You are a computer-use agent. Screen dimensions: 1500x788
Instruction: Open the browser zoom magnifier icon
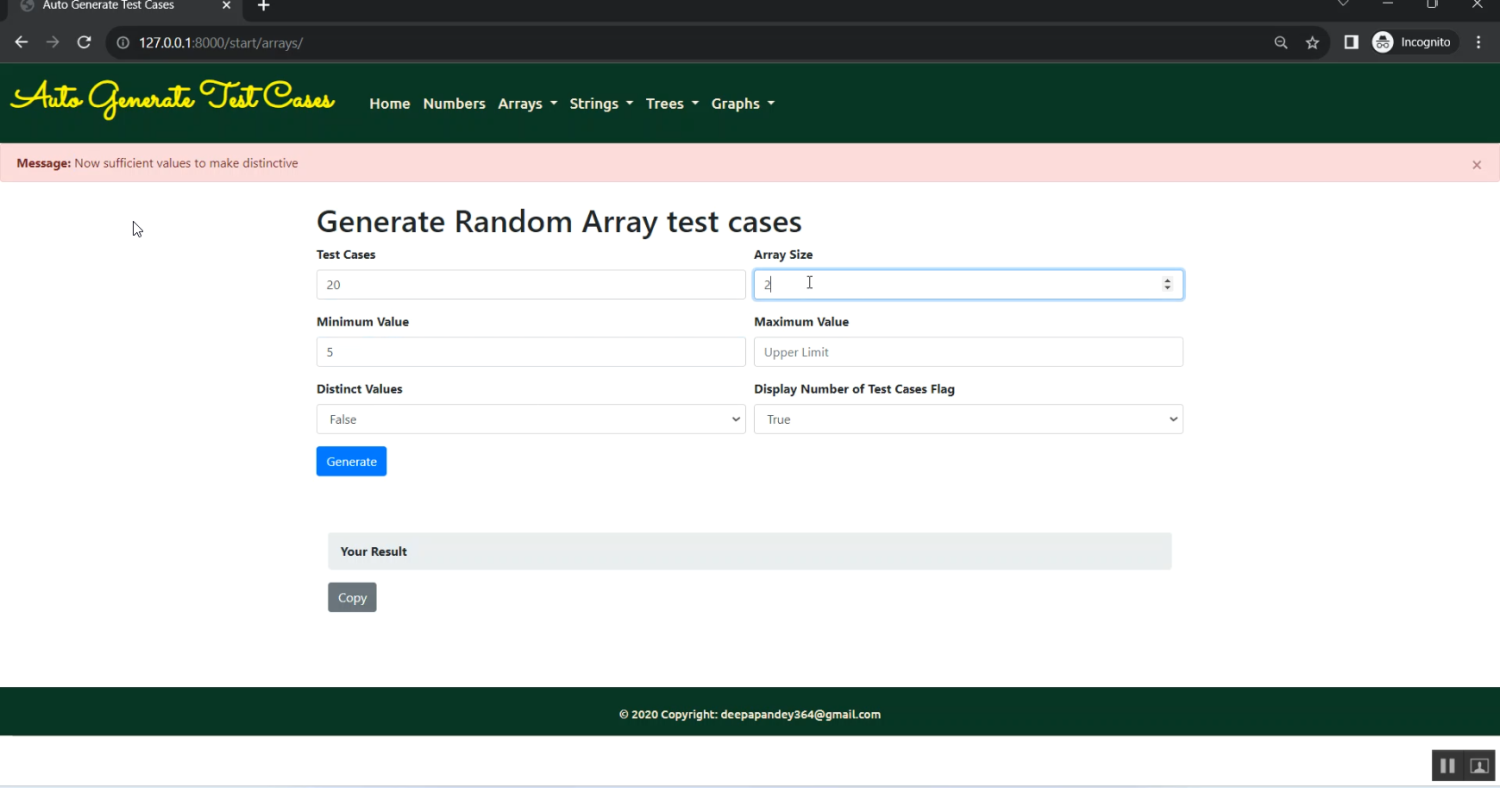click(1280, 42)
